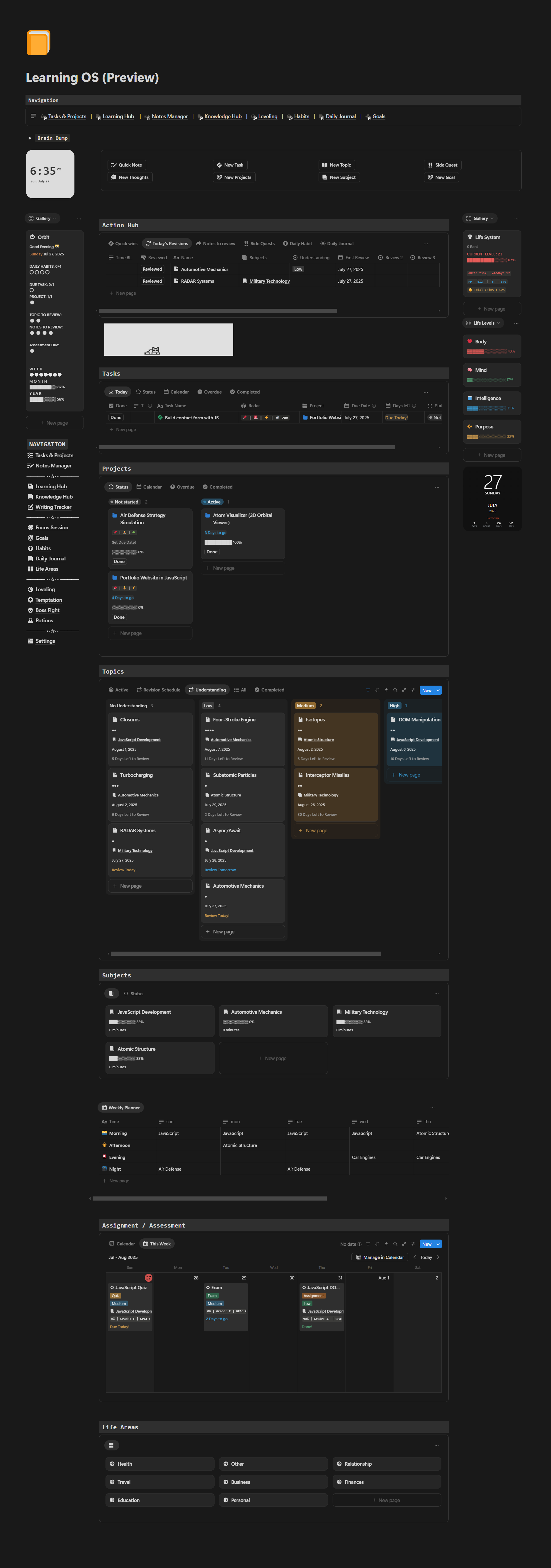
Task: Open the three-dot menu in Action Hub
Action: [x=426, y=243]
